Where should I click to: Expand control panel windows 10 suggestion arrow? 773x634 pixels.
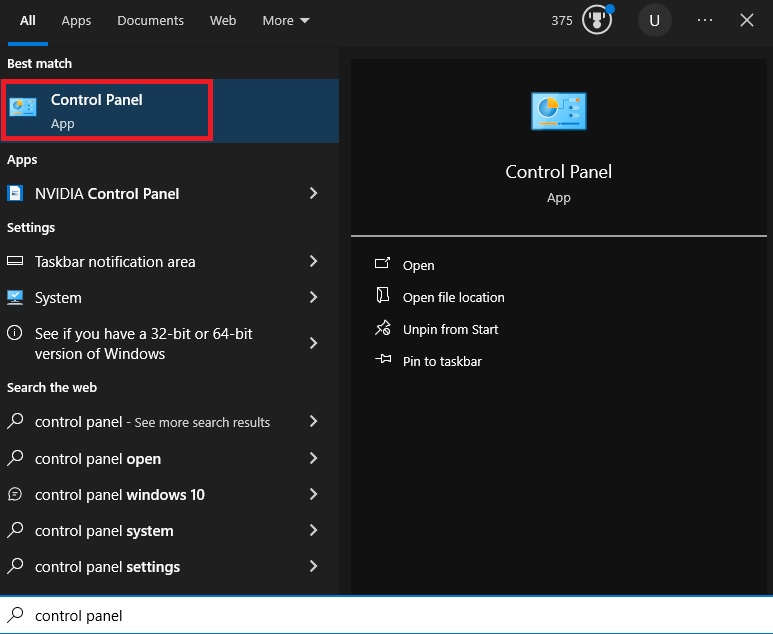click(313, 494)
